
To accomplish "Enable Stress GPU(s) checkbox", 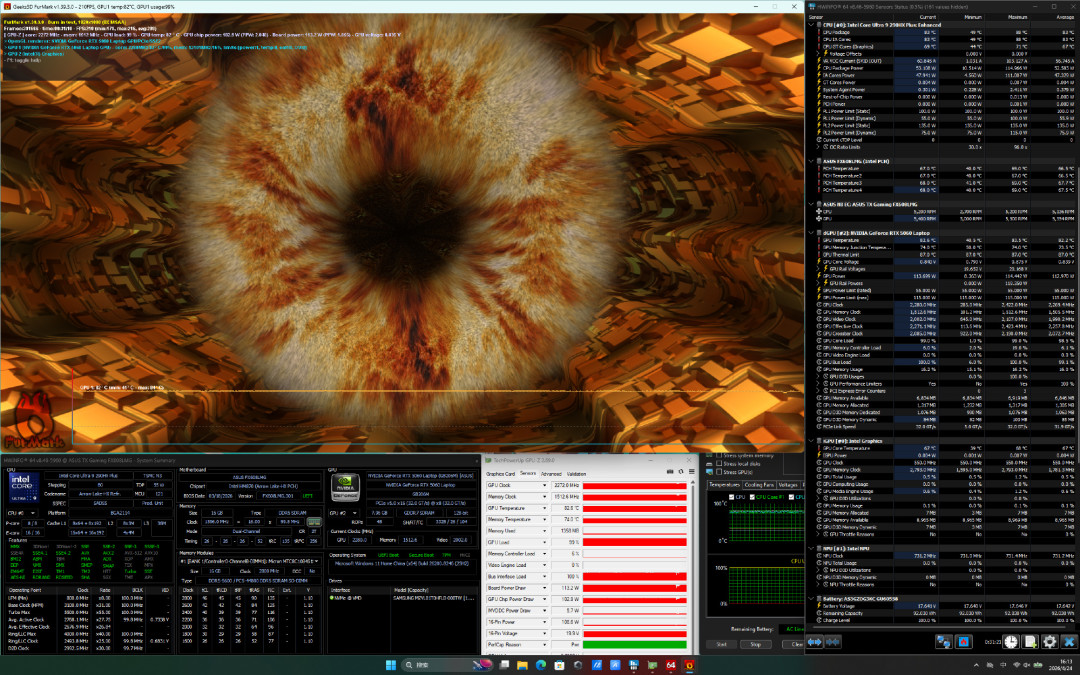I will click(x=719, y=472).
